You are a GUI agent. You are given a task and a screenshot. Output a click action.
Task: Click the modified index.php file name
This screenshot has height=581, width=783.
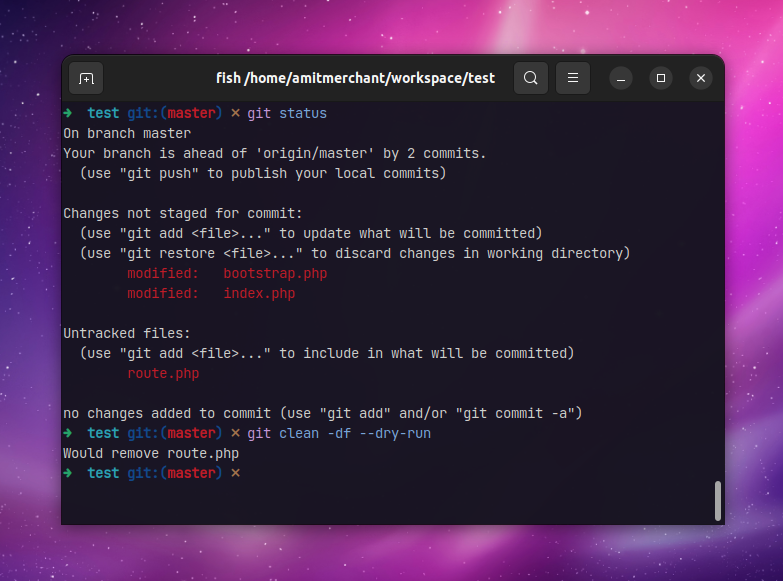259,293
